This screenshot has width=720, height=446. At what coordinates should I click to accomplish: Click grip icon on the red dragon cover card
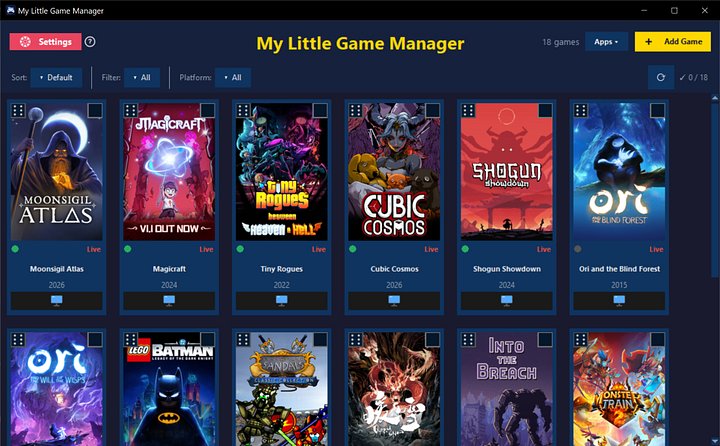pos(355,340)
